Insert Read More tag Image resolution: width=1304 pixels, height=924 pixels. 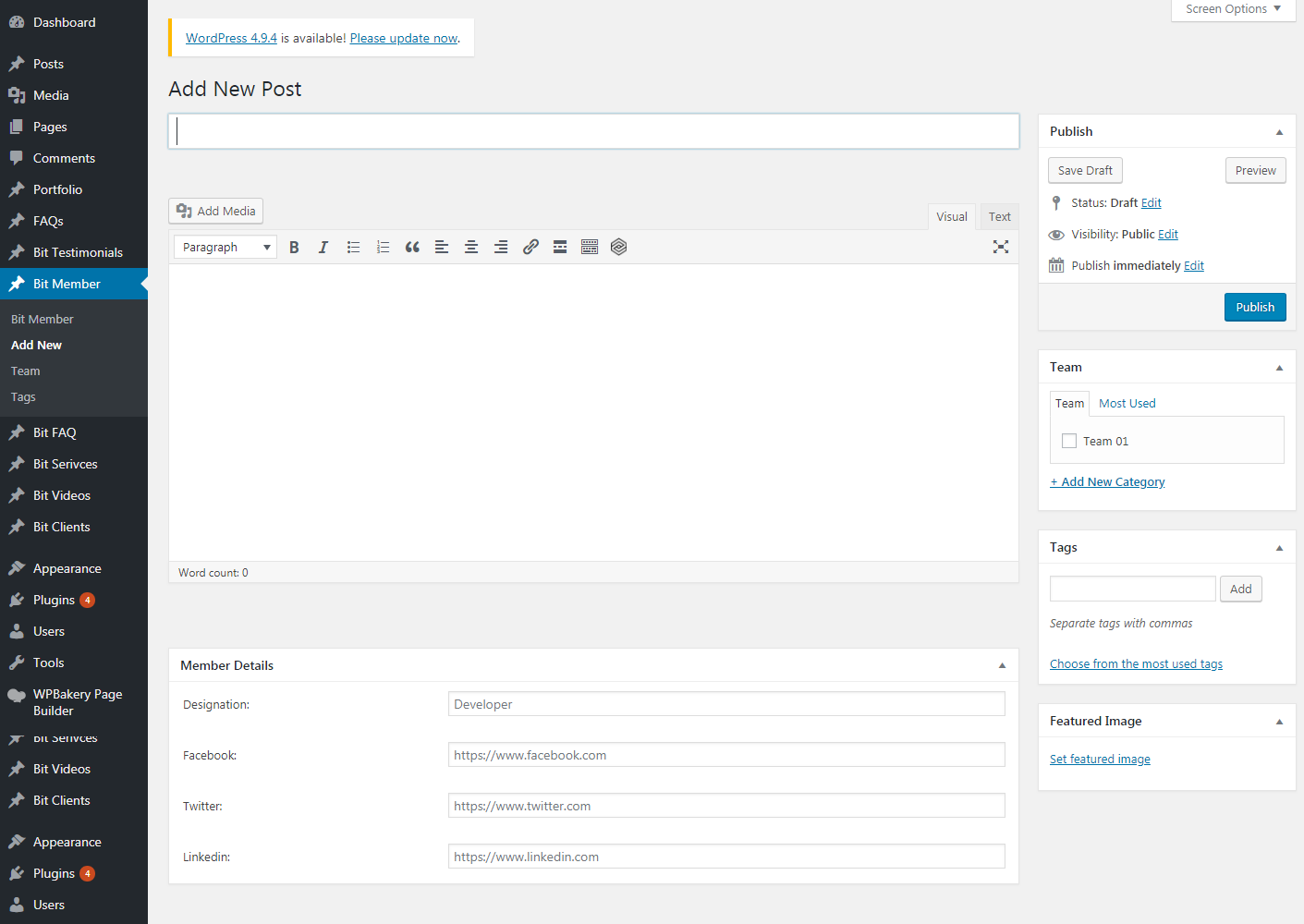pyautogui.click(x=560, y=248)
